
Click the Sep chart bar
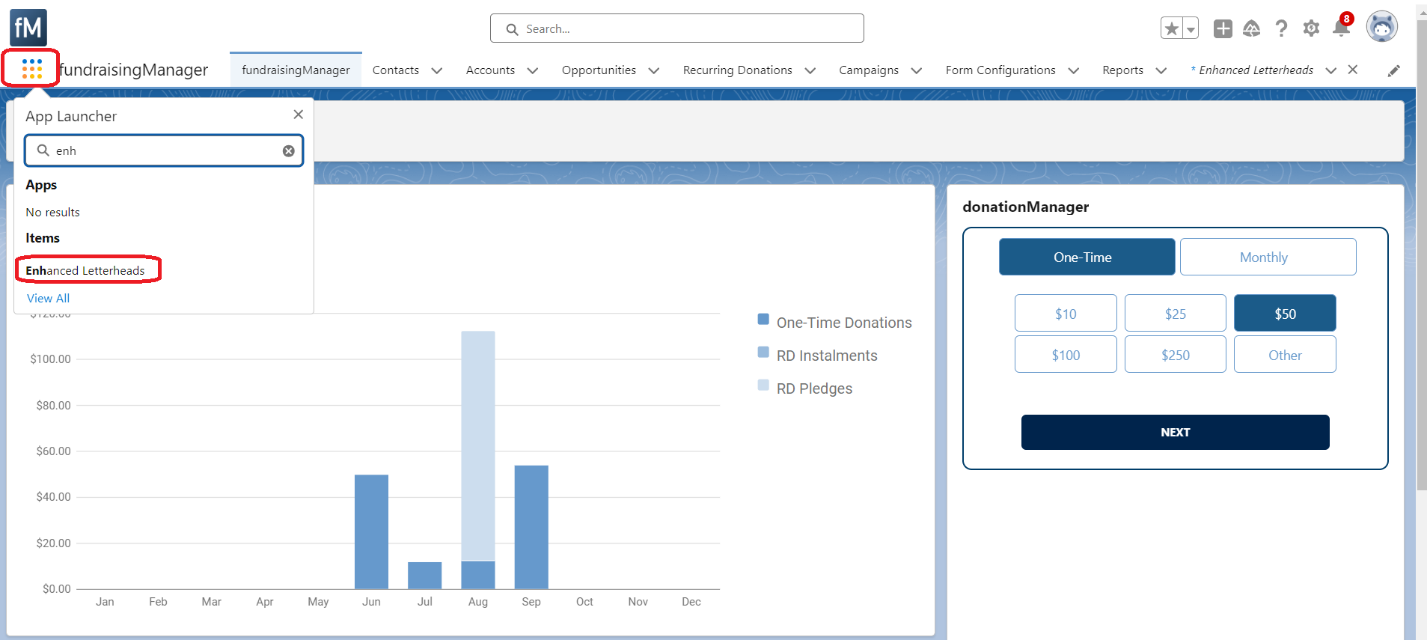[x=532, y=527]
